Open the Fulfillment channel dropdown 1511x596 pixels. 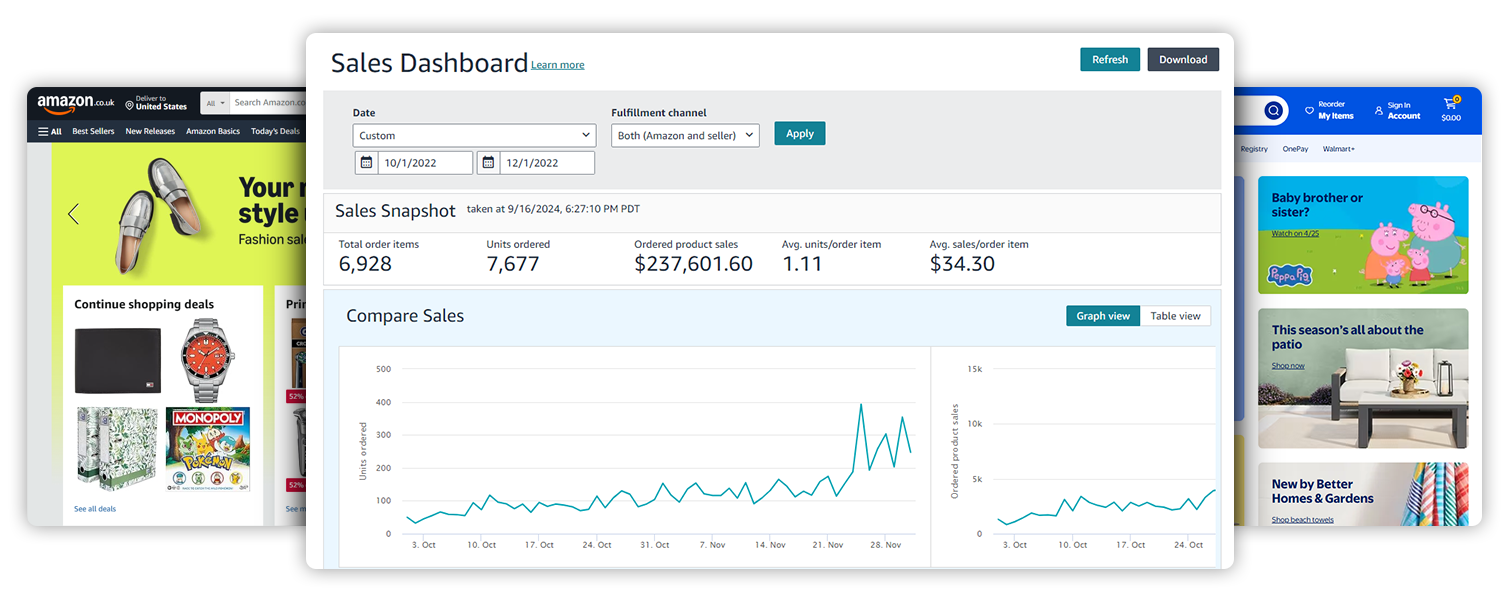[685, 135]
